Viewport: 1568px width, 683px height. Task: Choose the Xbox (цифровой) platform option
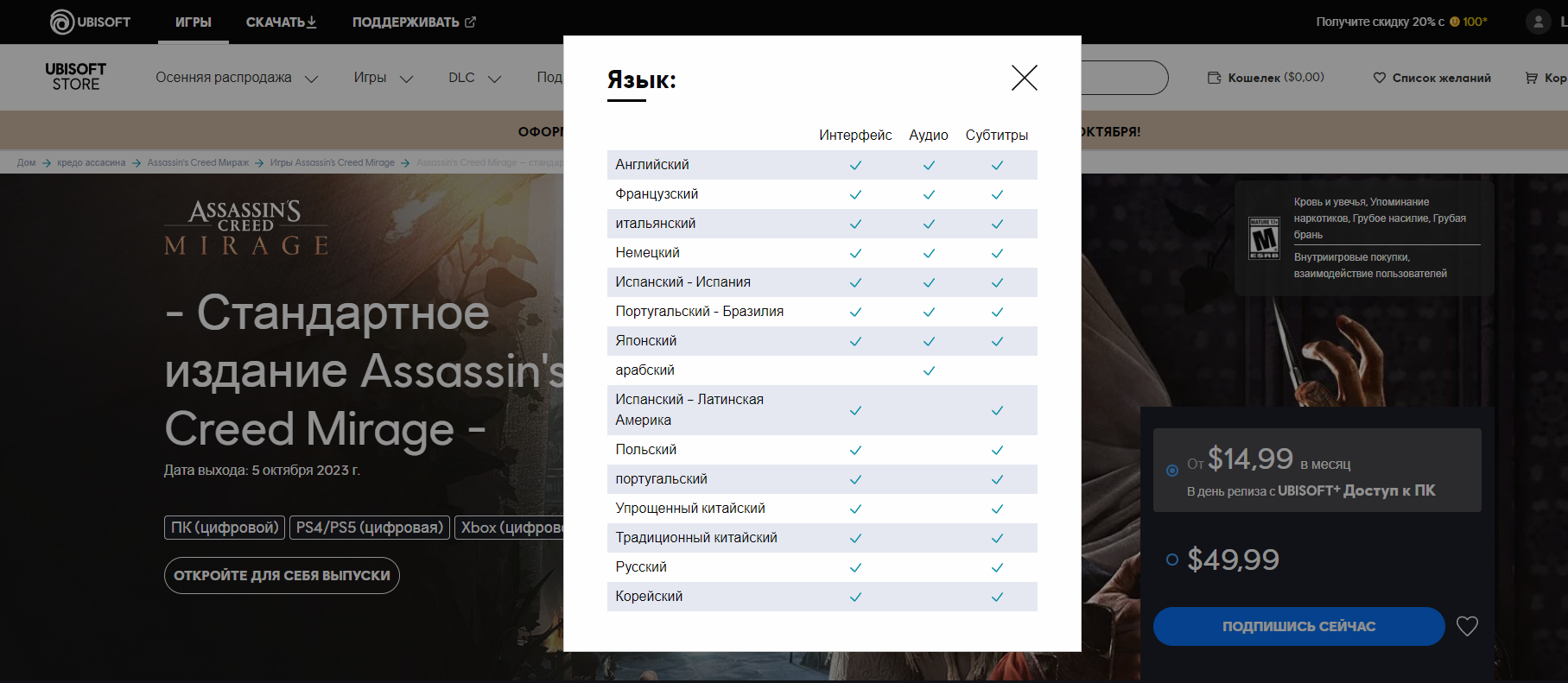pos(509,528)
